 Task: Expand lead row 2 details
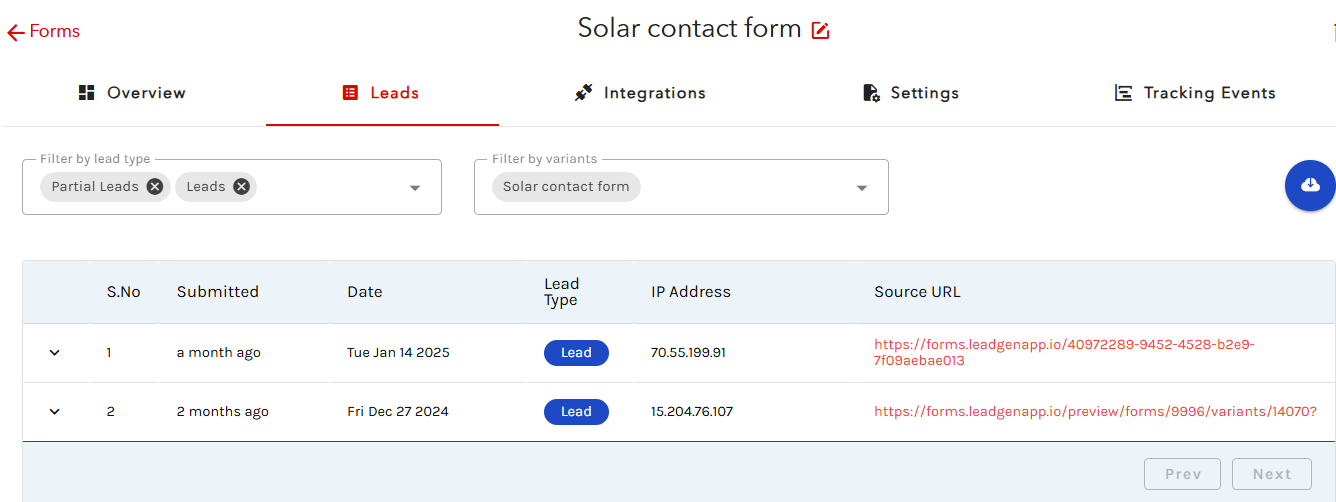click(55, 411)
